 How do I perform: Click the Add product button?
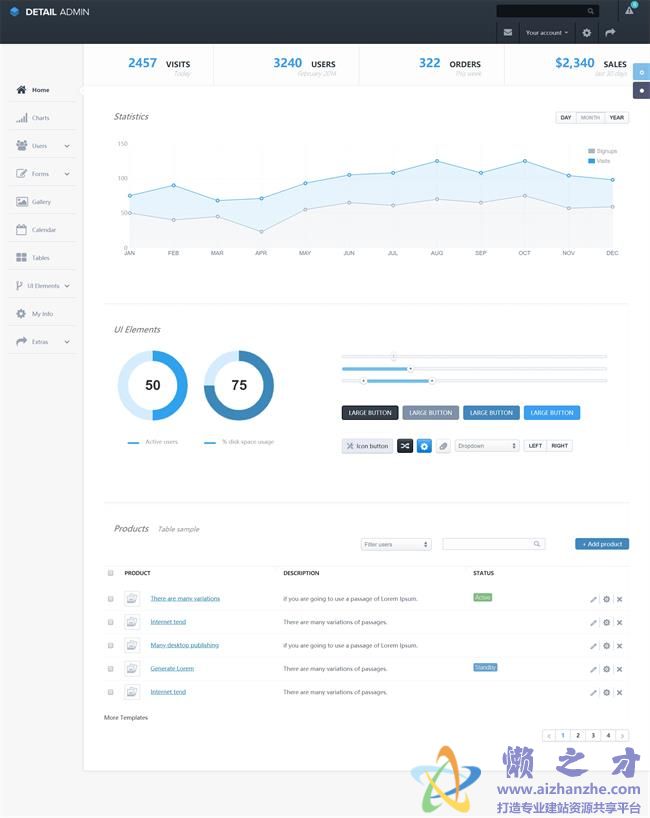(x=602, y=544)
